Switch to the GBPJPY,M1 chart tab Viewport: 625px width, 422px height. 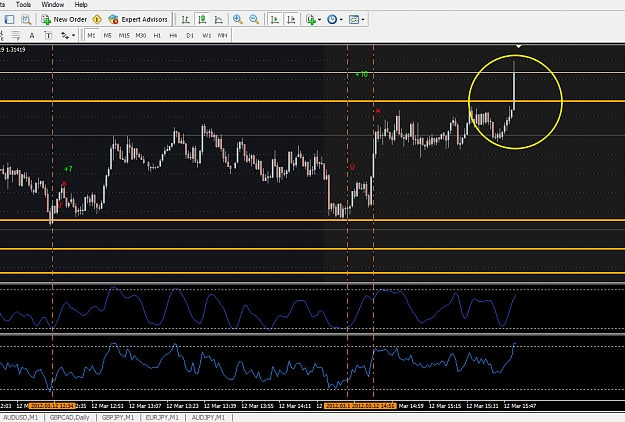point(118,417)
